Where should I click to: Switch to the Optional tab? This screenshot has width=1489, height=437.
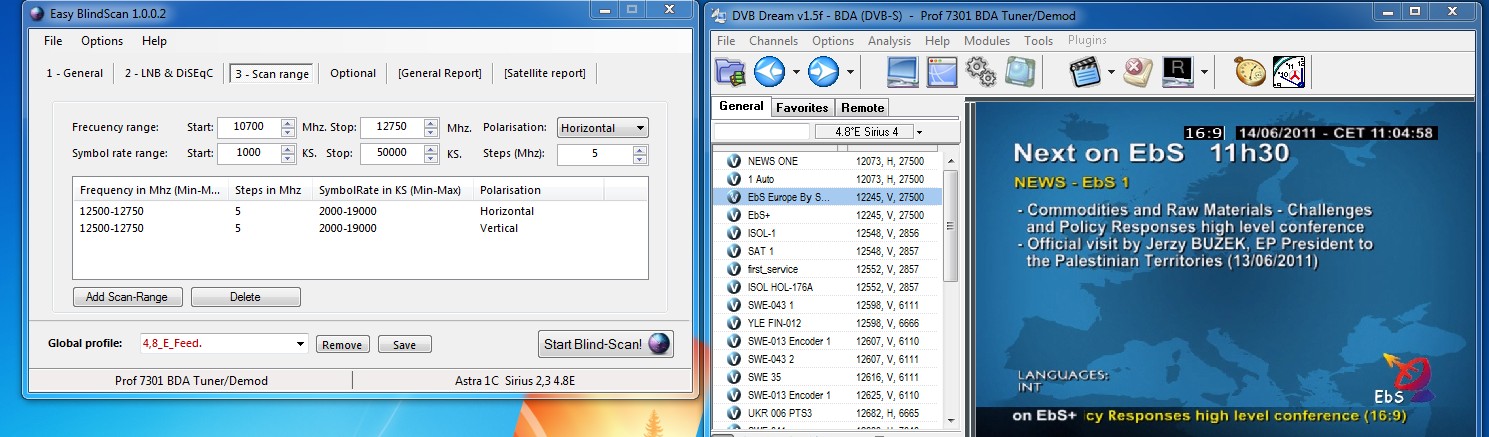[x=353, y=73]
